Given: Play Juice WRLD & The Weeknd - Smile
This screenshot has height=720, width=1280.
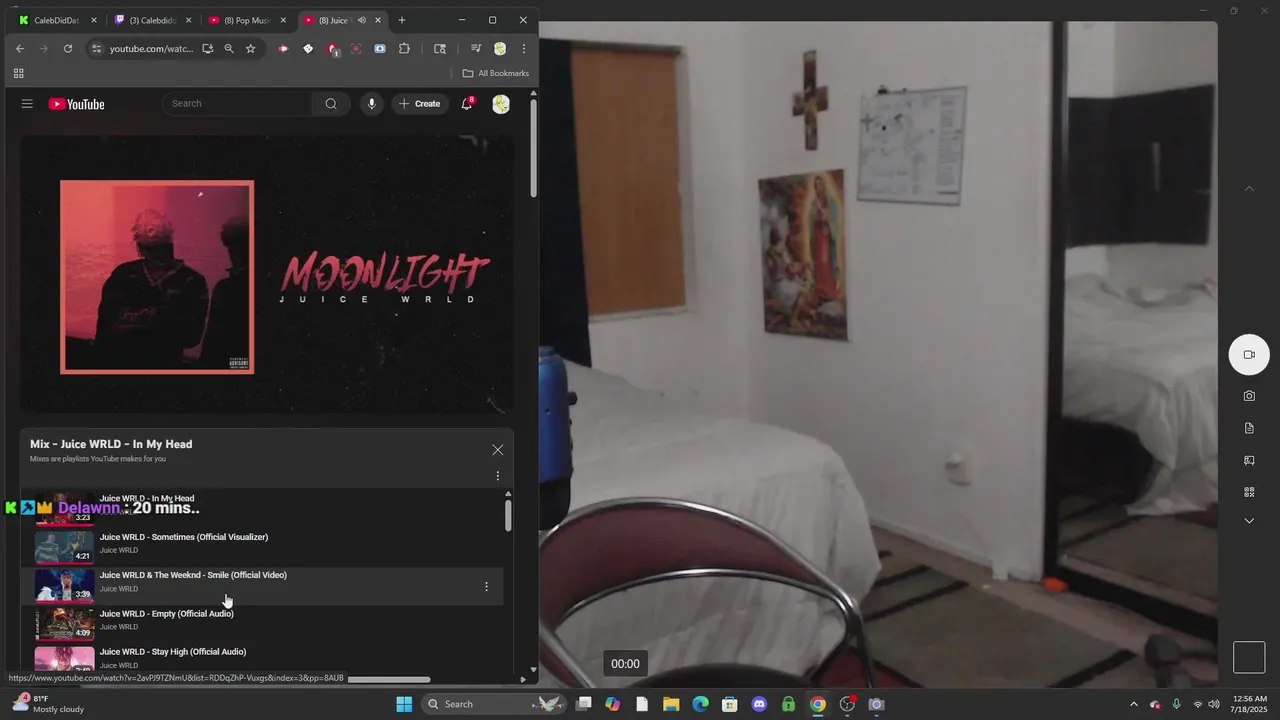Looking at the screenshot, I should pos(193,575).
